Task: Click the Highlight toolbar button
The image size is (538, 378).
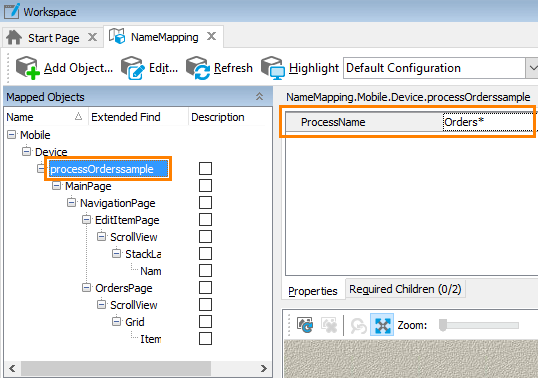Action: (300, 68)
